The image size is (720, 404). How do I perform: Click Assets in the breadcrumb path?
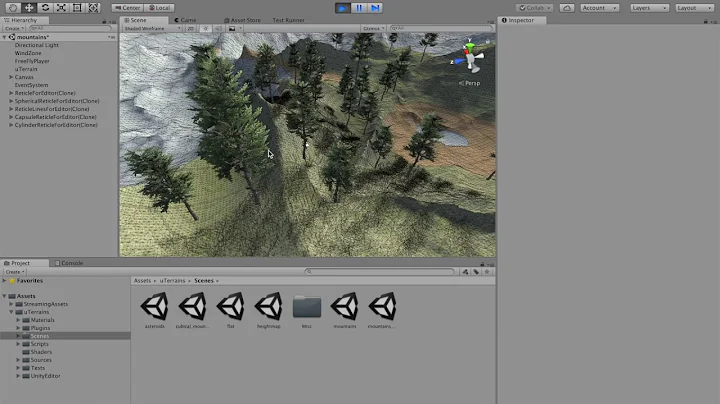tap(142, 281)
